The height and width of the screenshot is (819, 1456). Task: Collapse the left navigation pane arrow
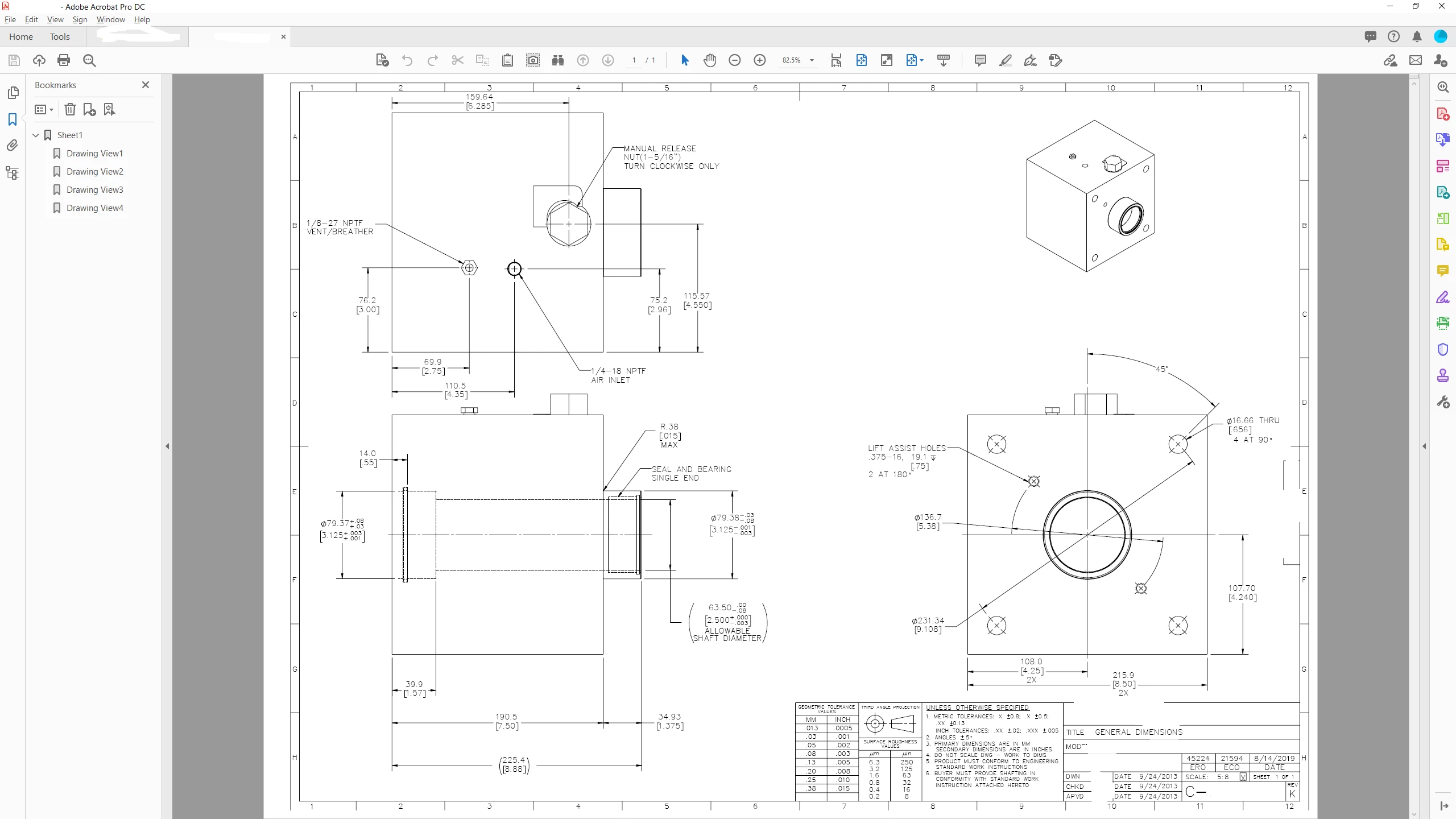(167, 446)
